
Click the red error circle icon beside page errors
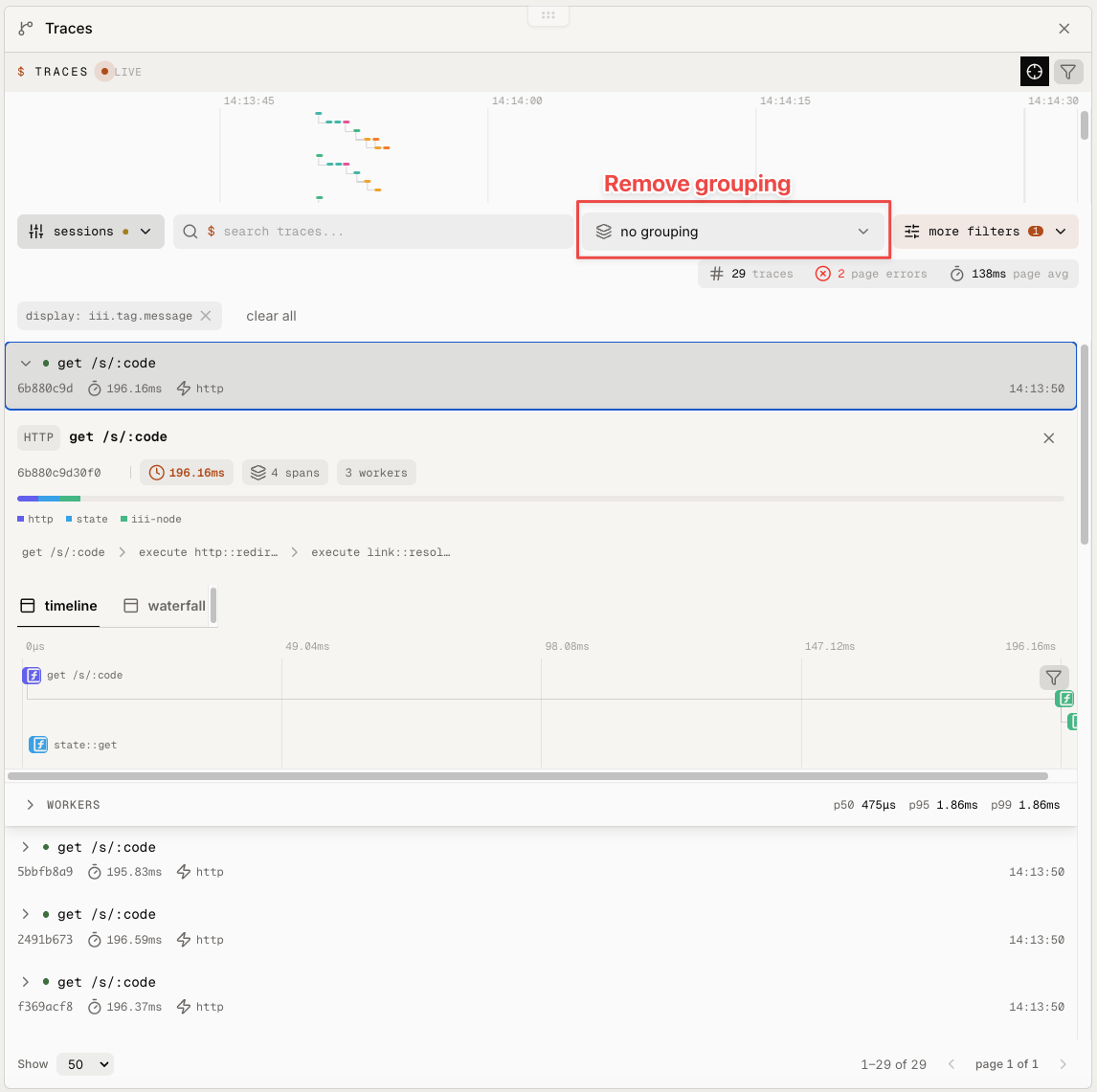(x=823, y=274)
